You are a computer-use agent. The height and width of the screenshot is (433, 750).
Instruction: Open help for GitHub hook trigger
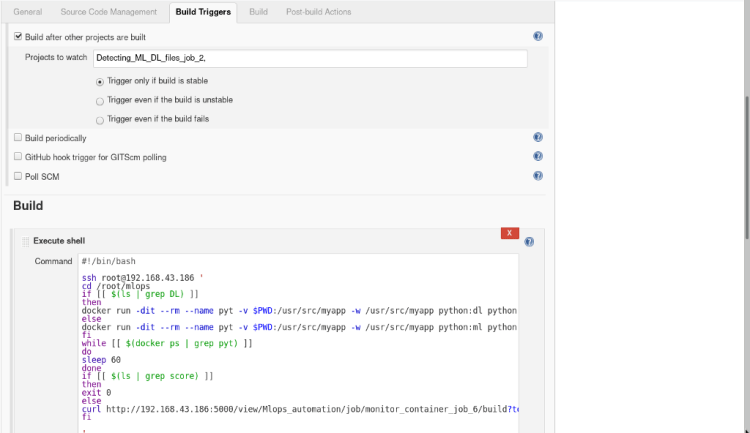tap(538, 156)
